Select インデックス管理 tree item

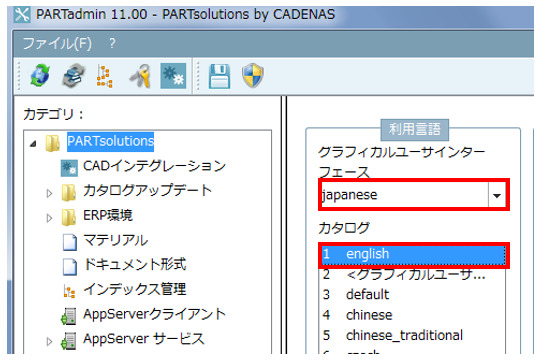coord(135,289)
